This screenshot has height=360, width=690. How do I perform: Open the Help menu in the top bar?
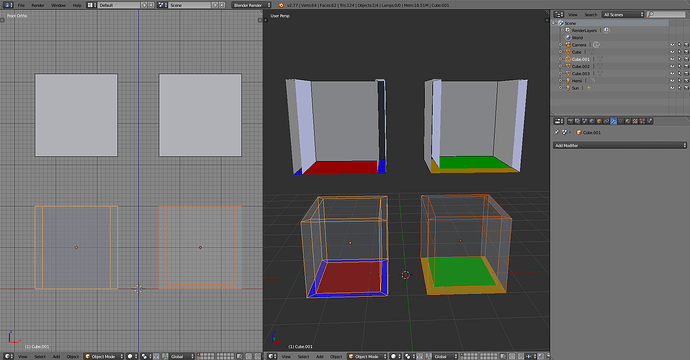coord(77,5)
